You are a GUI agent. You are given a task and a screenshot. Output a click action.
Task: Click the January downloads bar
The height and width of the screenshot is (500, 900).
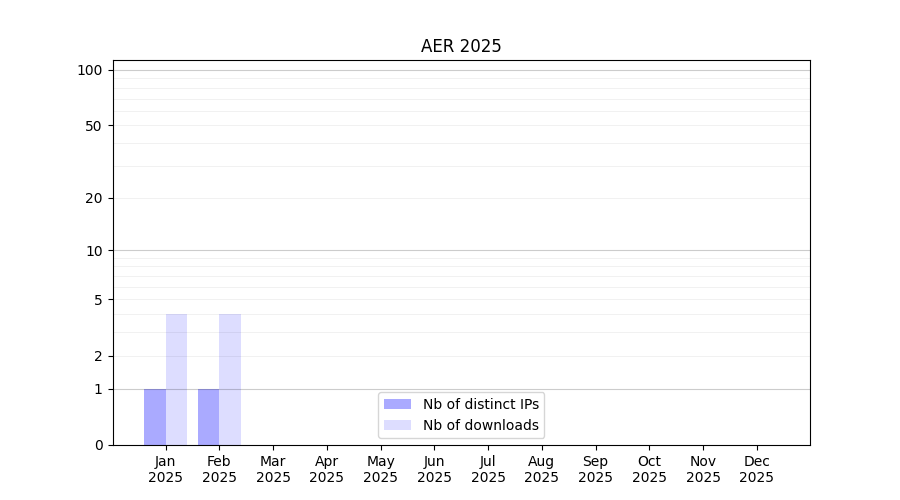pos(176,380)
